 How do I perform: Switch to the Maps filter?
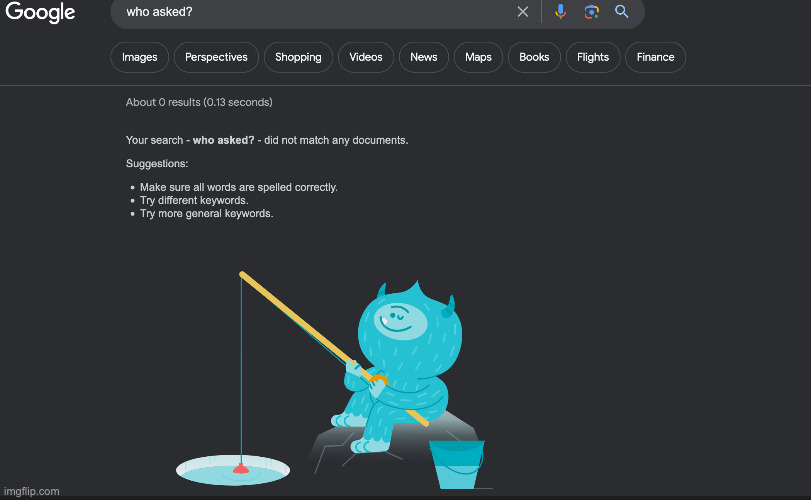[x=478, y=57]
